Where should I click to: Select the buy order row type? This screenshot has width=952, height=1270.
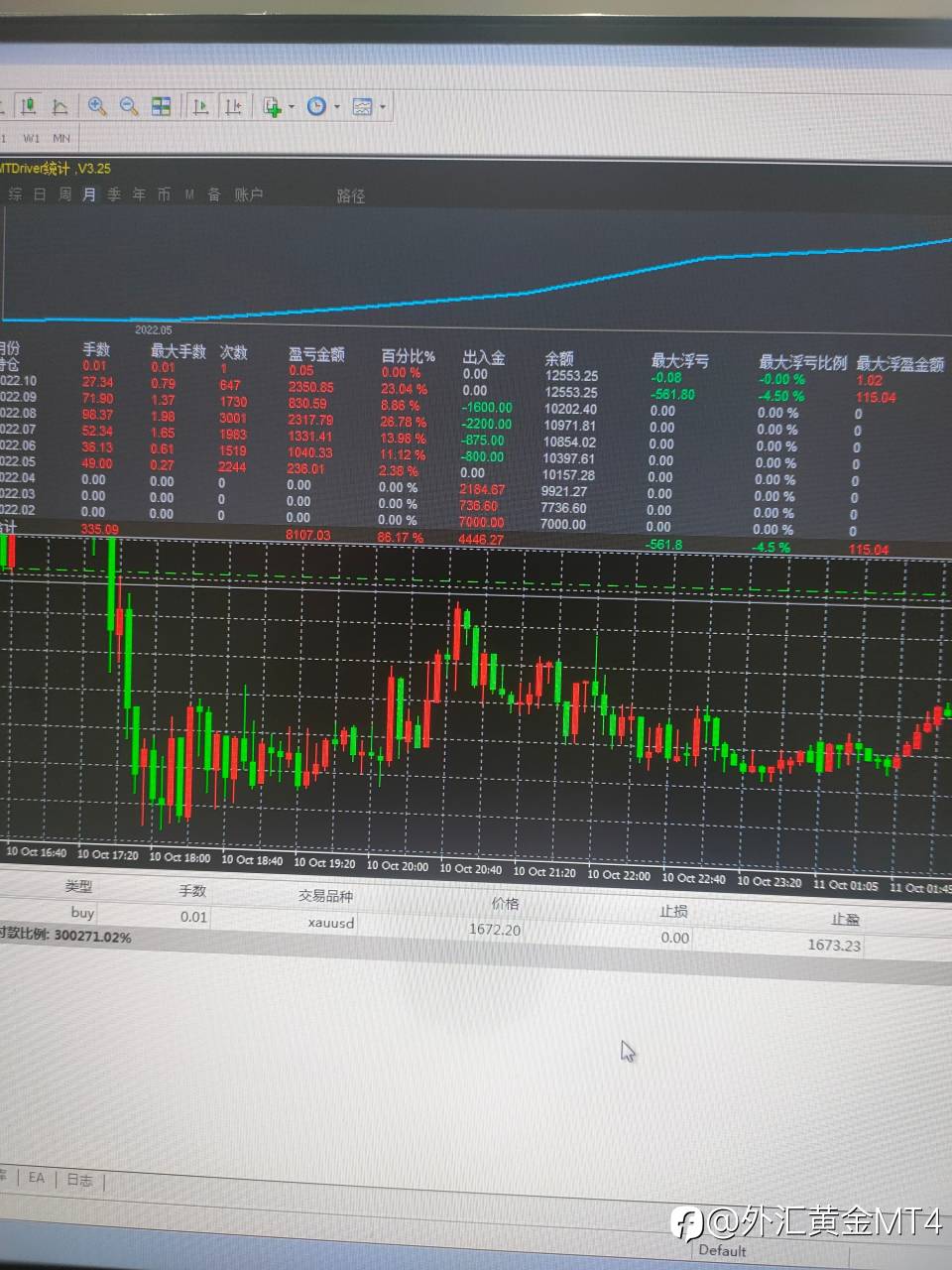click(x=82, y=913)
